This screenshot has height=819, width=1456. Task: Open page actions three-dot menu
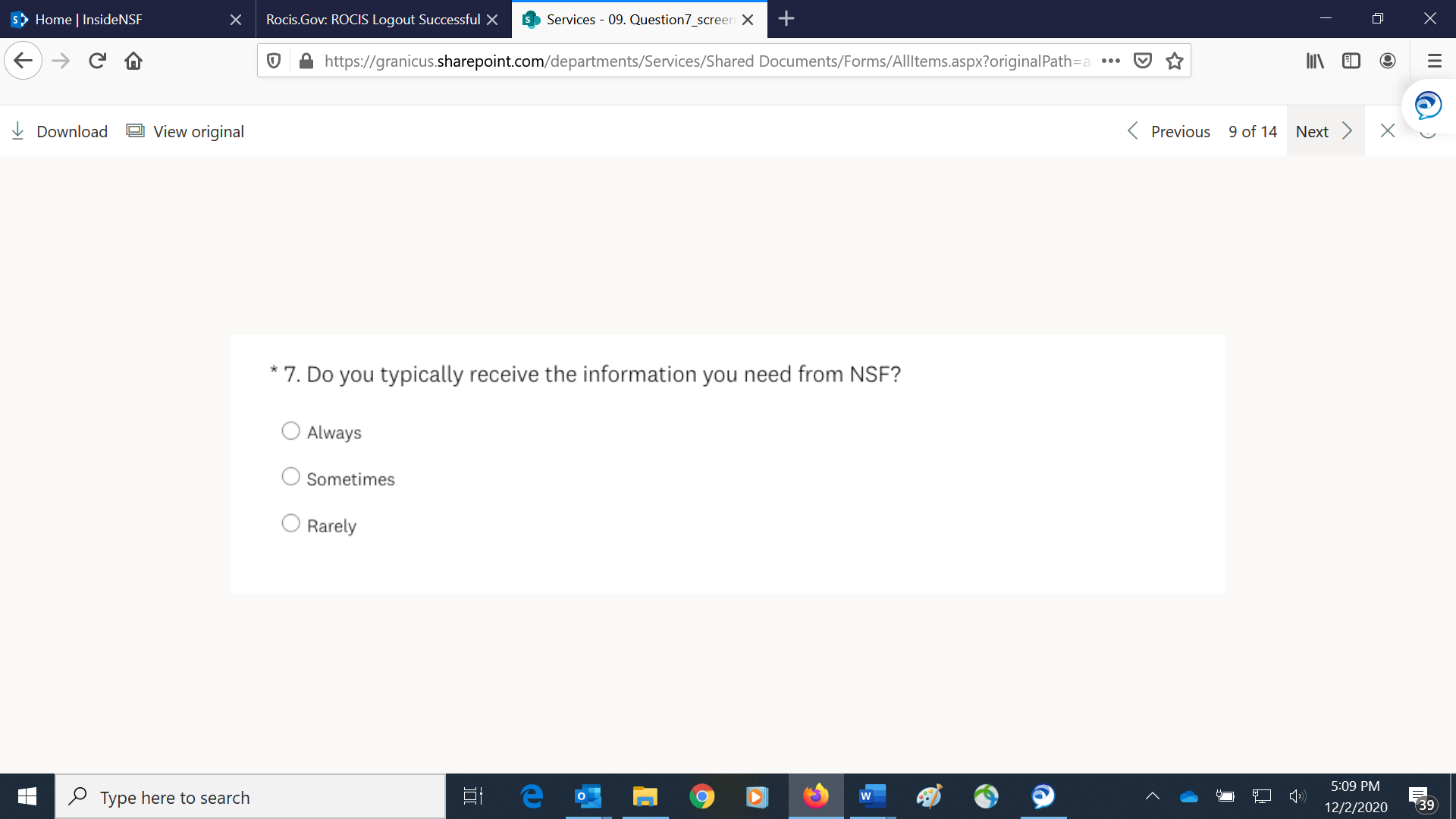pyautogui.click(x=1111, y=61)
